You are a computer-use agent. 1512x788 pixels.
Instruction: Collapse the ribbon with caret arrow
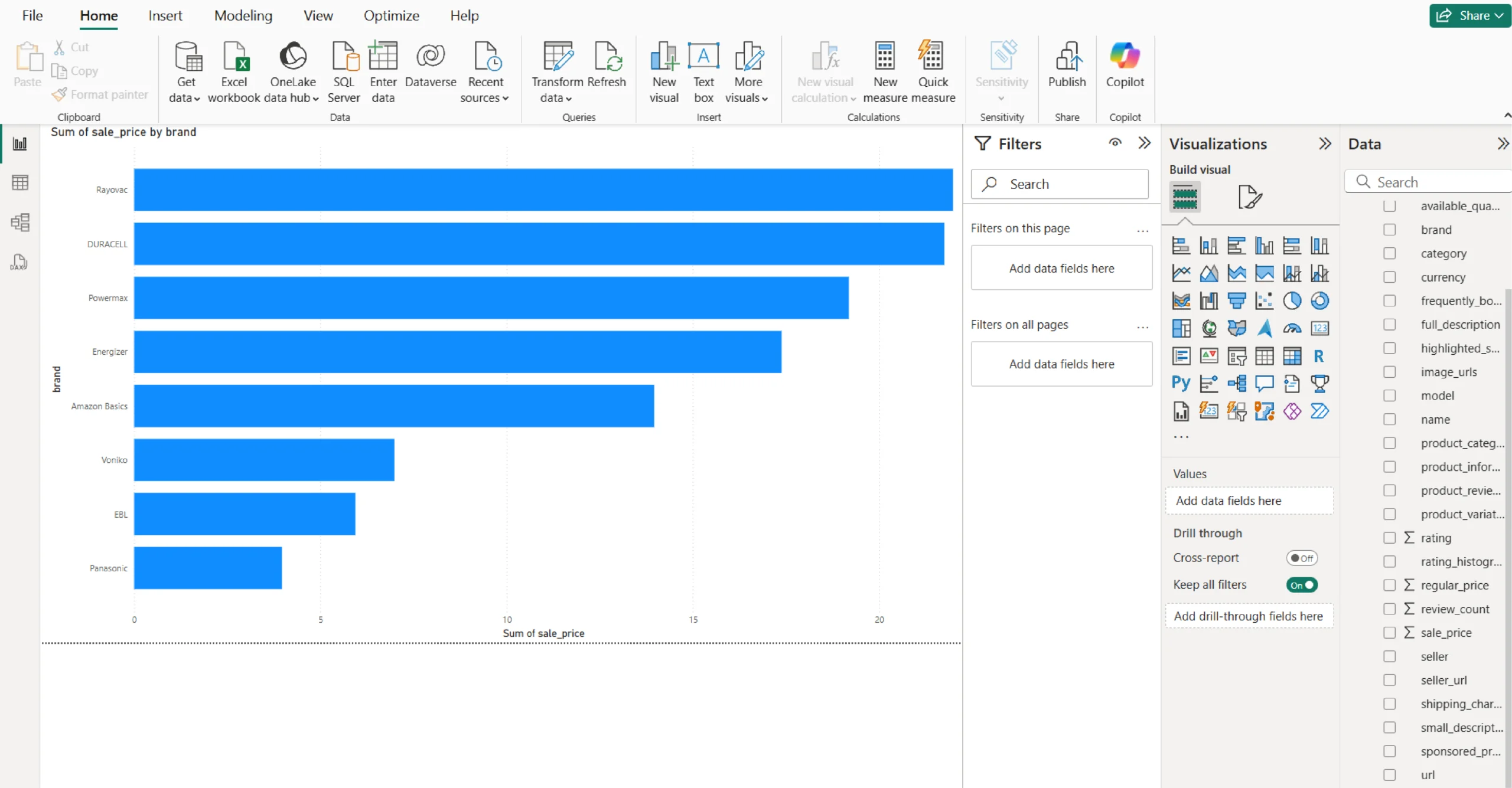(x=1507, y=115)
